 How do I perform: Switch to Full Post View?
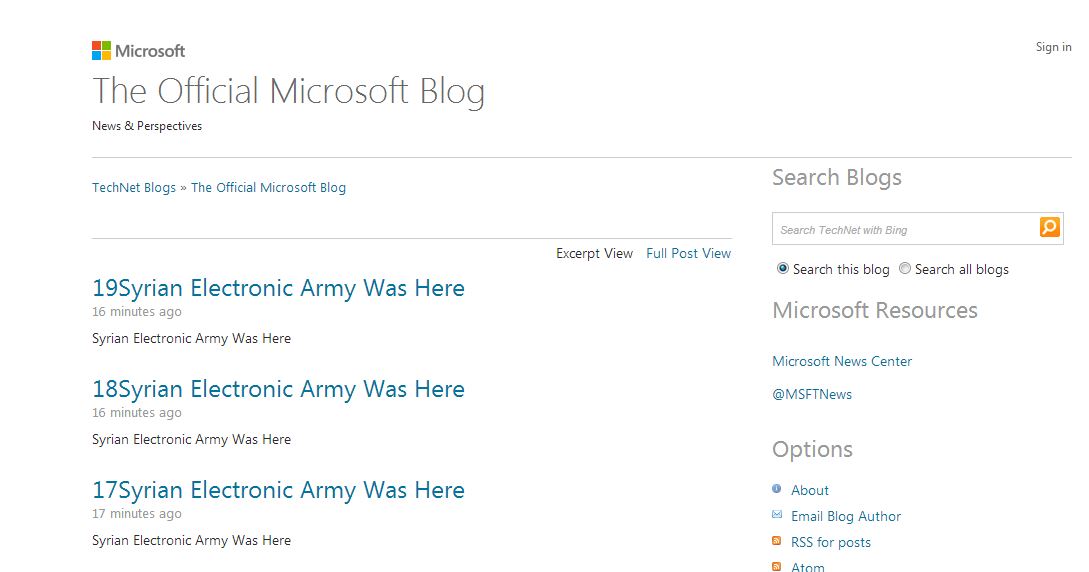click(x=688, y=253)
